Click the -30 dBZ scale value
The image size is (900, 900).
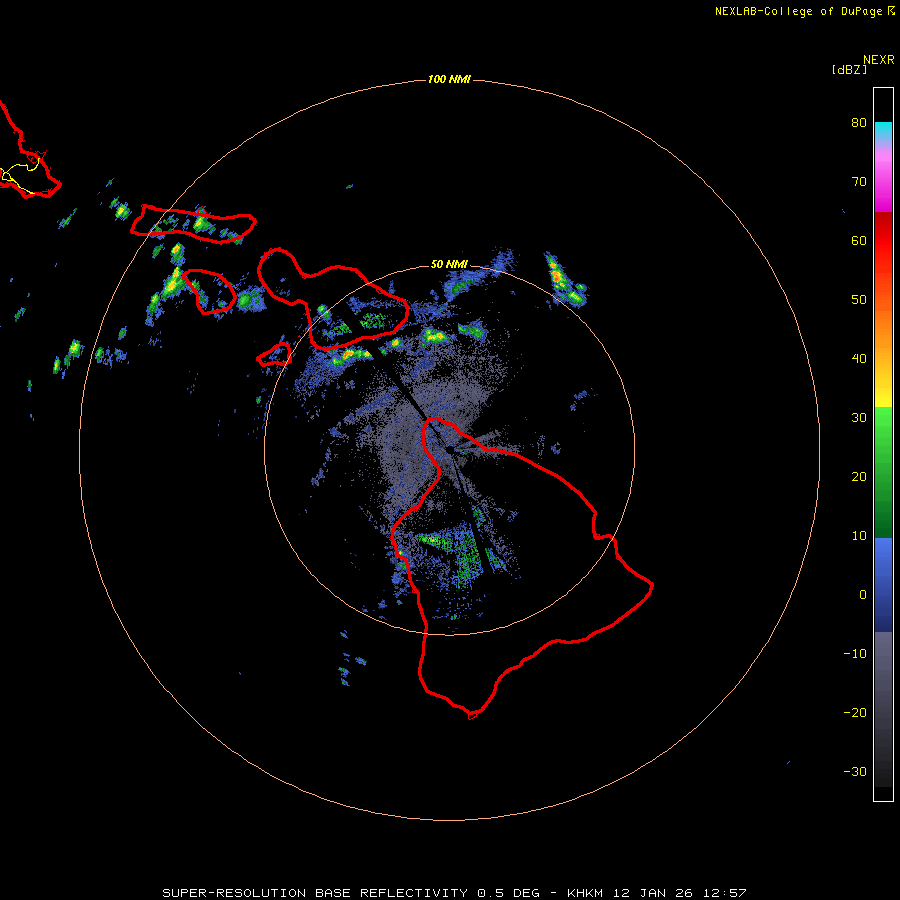pyautogui.click(x=855, y=772)
